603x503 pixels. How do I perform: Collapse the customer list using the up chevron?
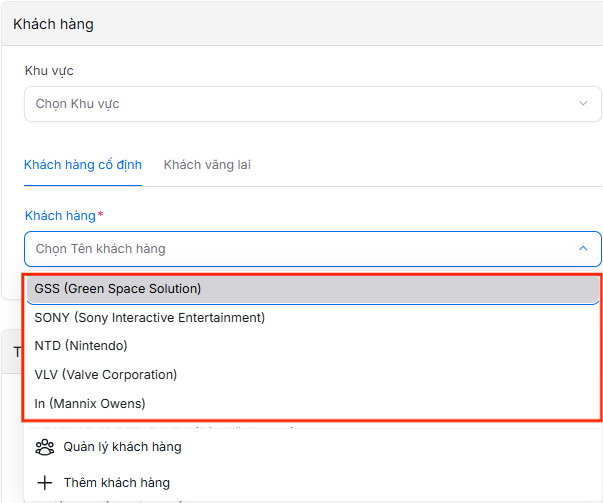click(x=583, y=249)
